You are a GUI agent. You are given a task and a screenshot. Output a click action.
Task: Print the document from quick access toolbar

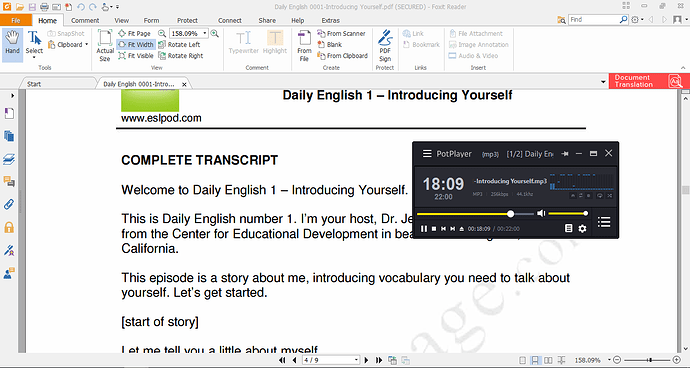coord(44,7)
